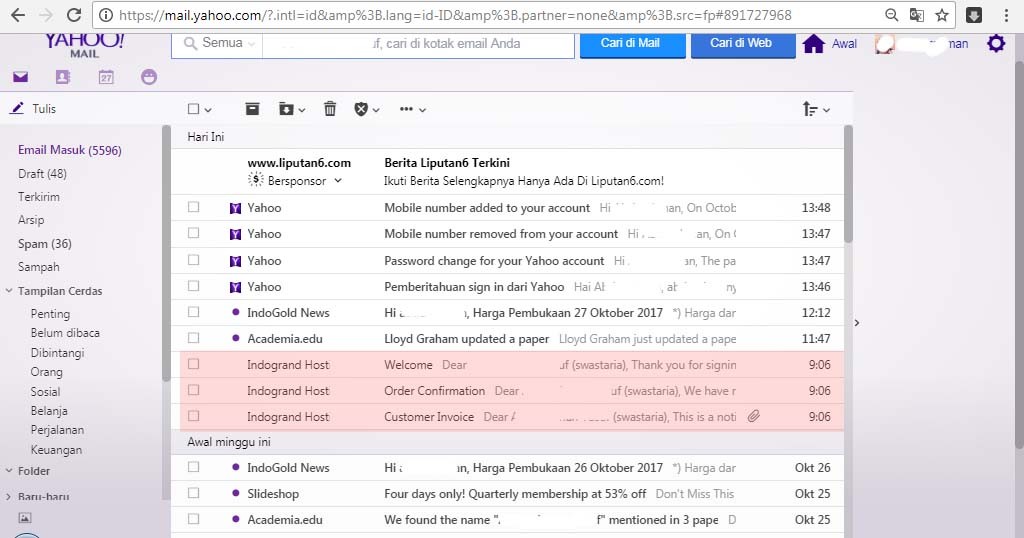Click the messenger smiley icon
The width and height of the screenshot is (1024, 538).
pyautogui.click(x=149, y=77)
